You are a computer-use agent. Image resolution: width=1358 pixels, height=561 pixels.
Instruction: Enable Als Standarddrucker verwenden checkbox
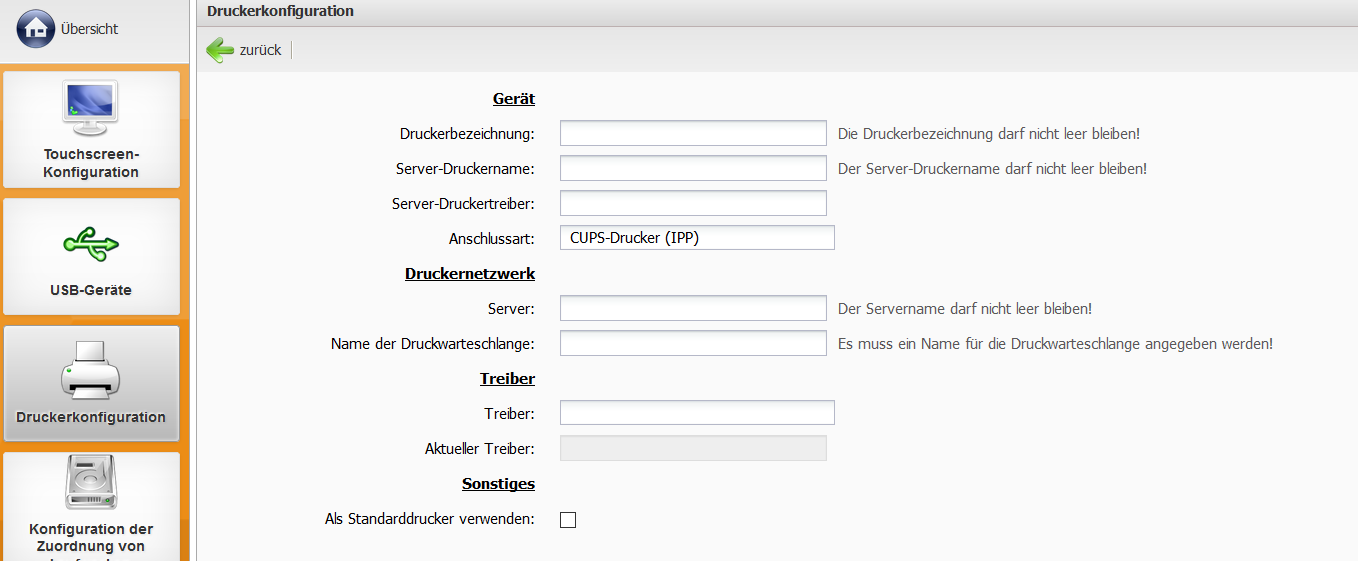pos(568,520)
